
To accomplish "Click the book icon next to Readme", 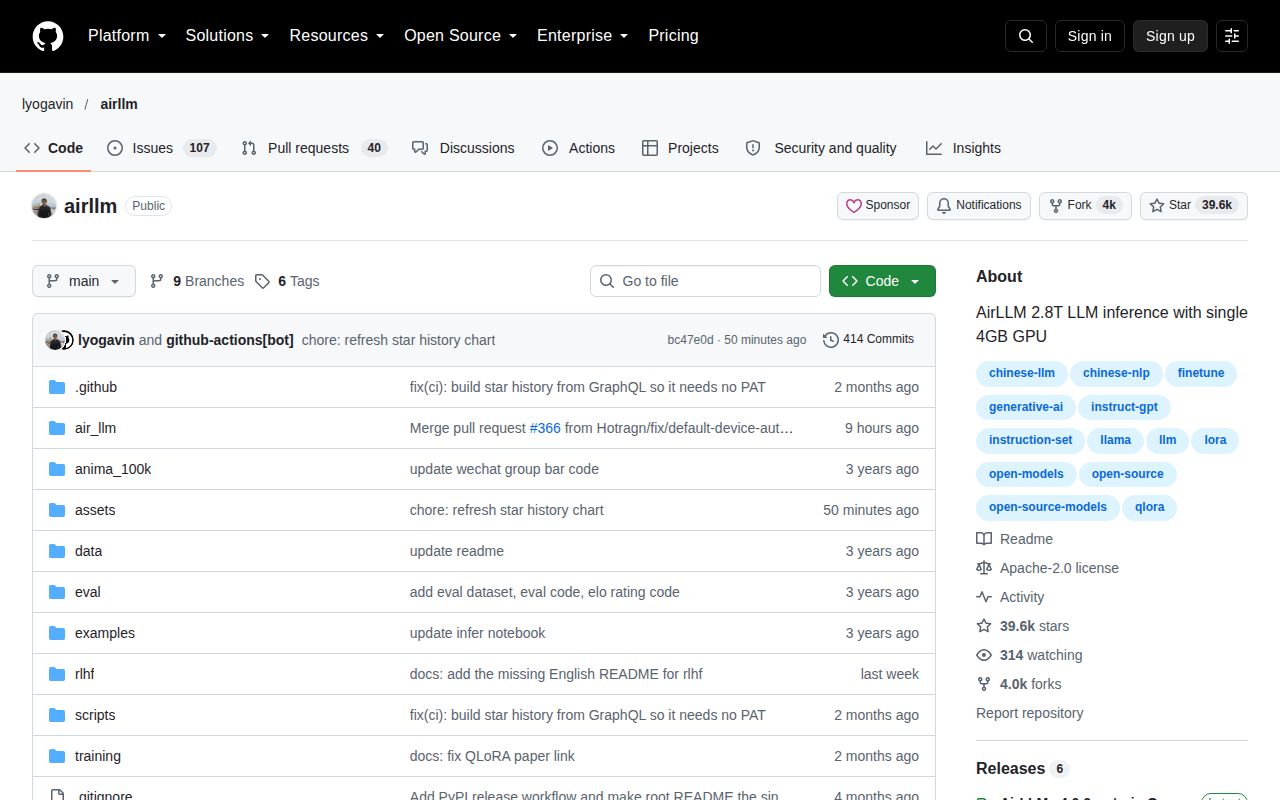I will [x=984, y=539].
